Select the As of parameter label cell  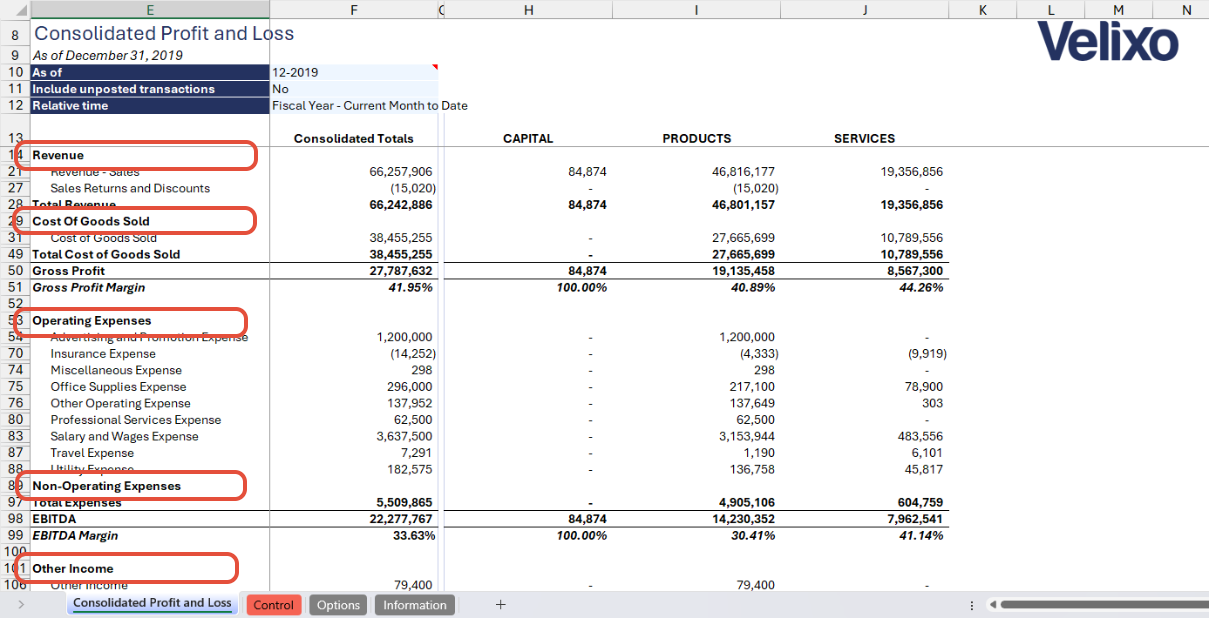[150, 72]
